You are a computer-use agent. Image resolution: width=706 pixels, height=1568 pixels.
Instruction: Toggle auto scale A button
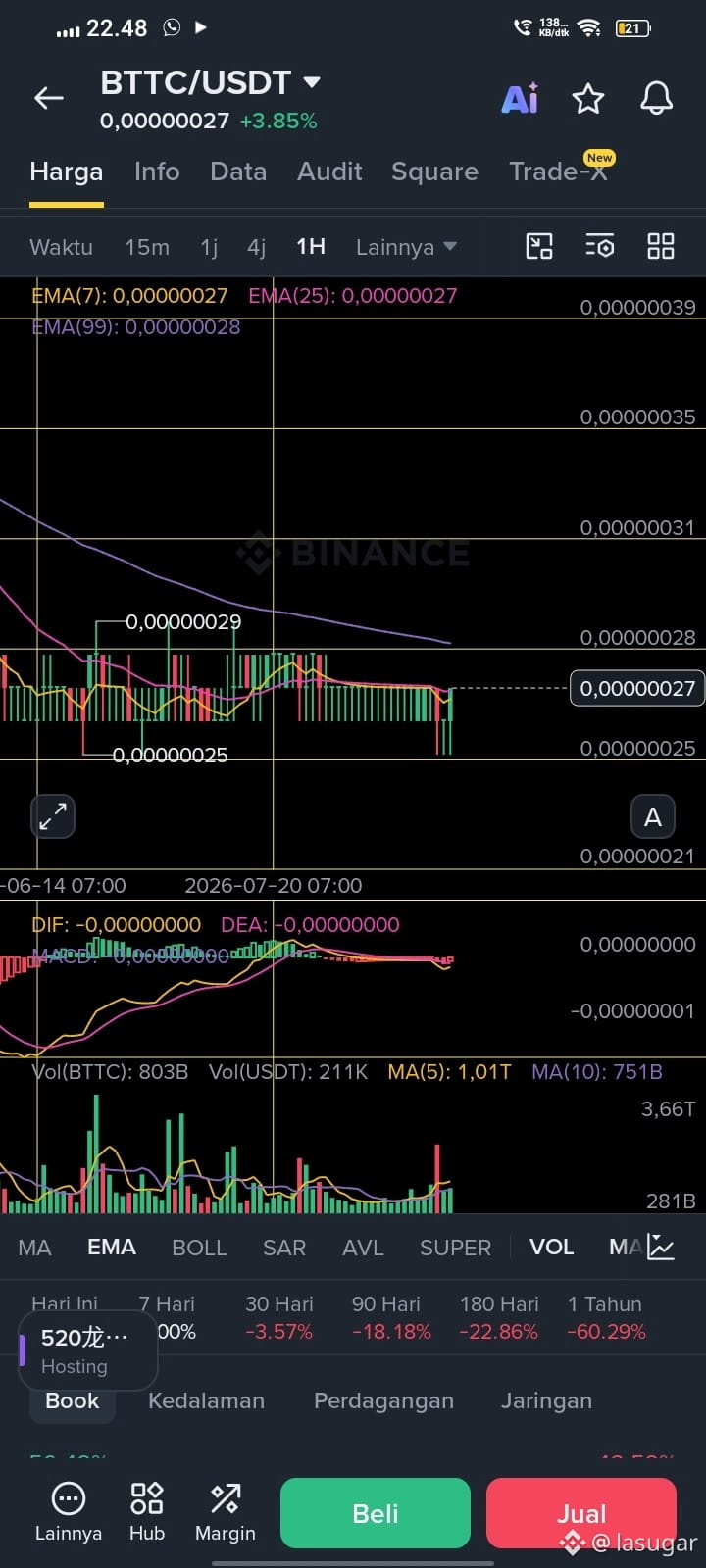652,816
